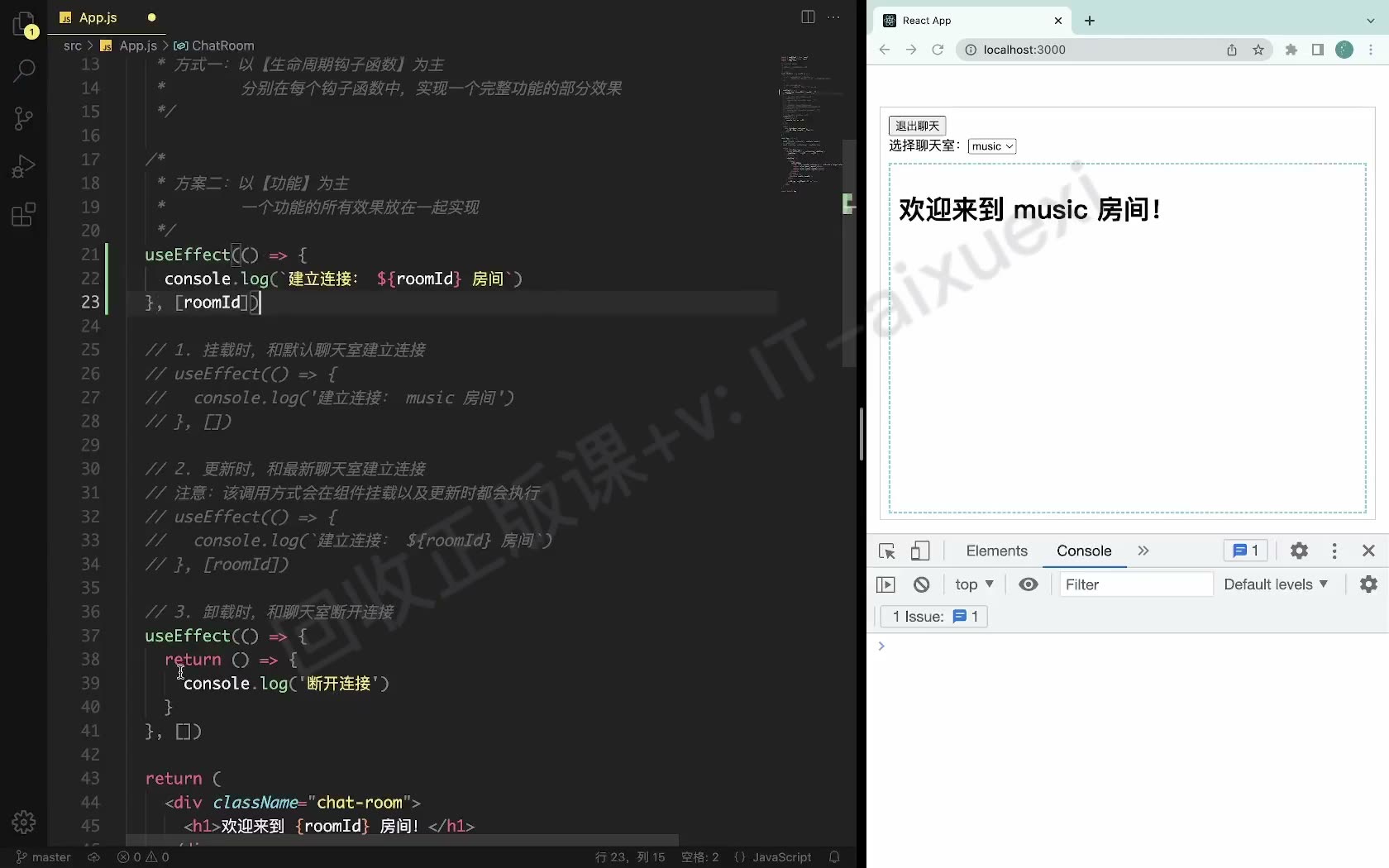Open the Extensions view
Viewport: 1389px width, 868px height.
tap(24, 215)
